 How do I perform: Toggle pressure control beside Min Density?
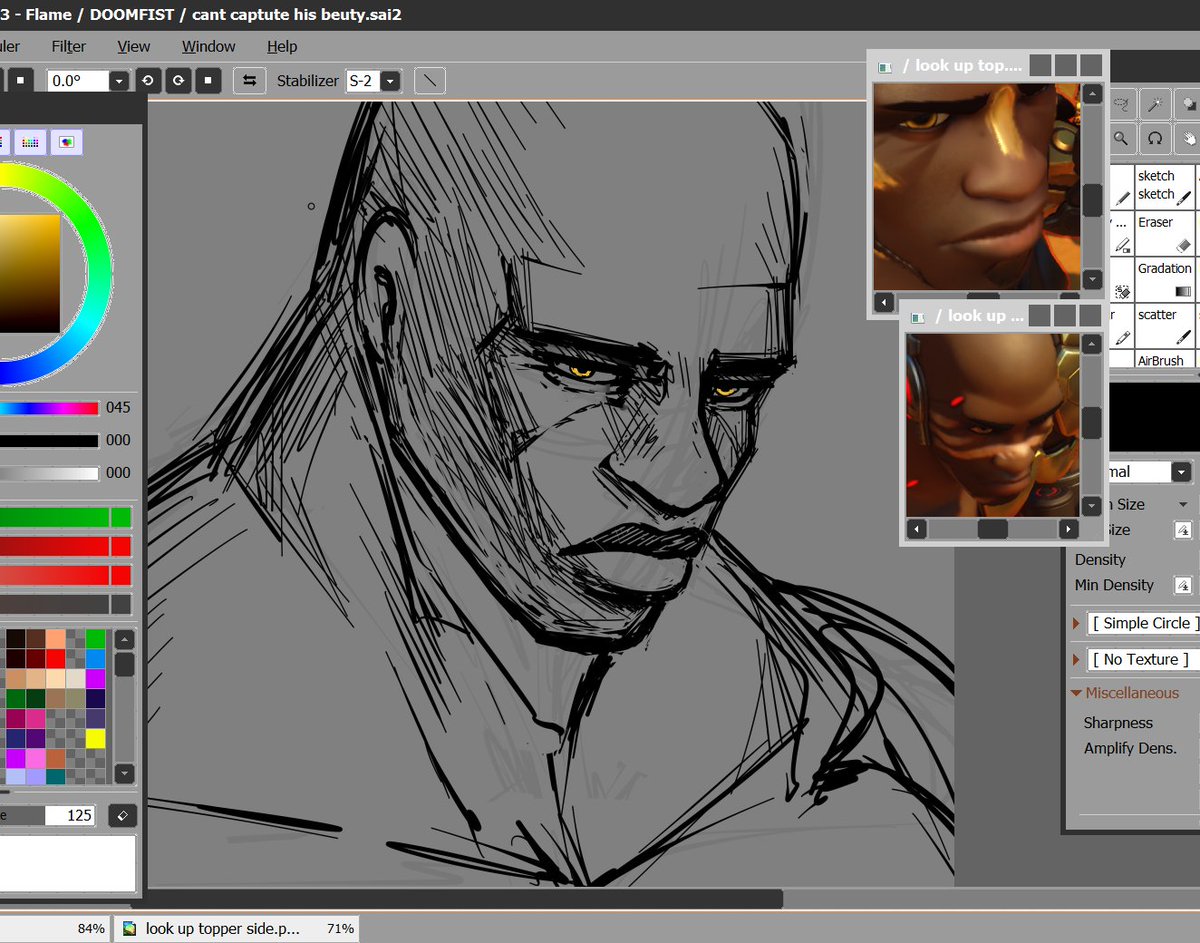pyautogui.click(x=1183, y=585)
